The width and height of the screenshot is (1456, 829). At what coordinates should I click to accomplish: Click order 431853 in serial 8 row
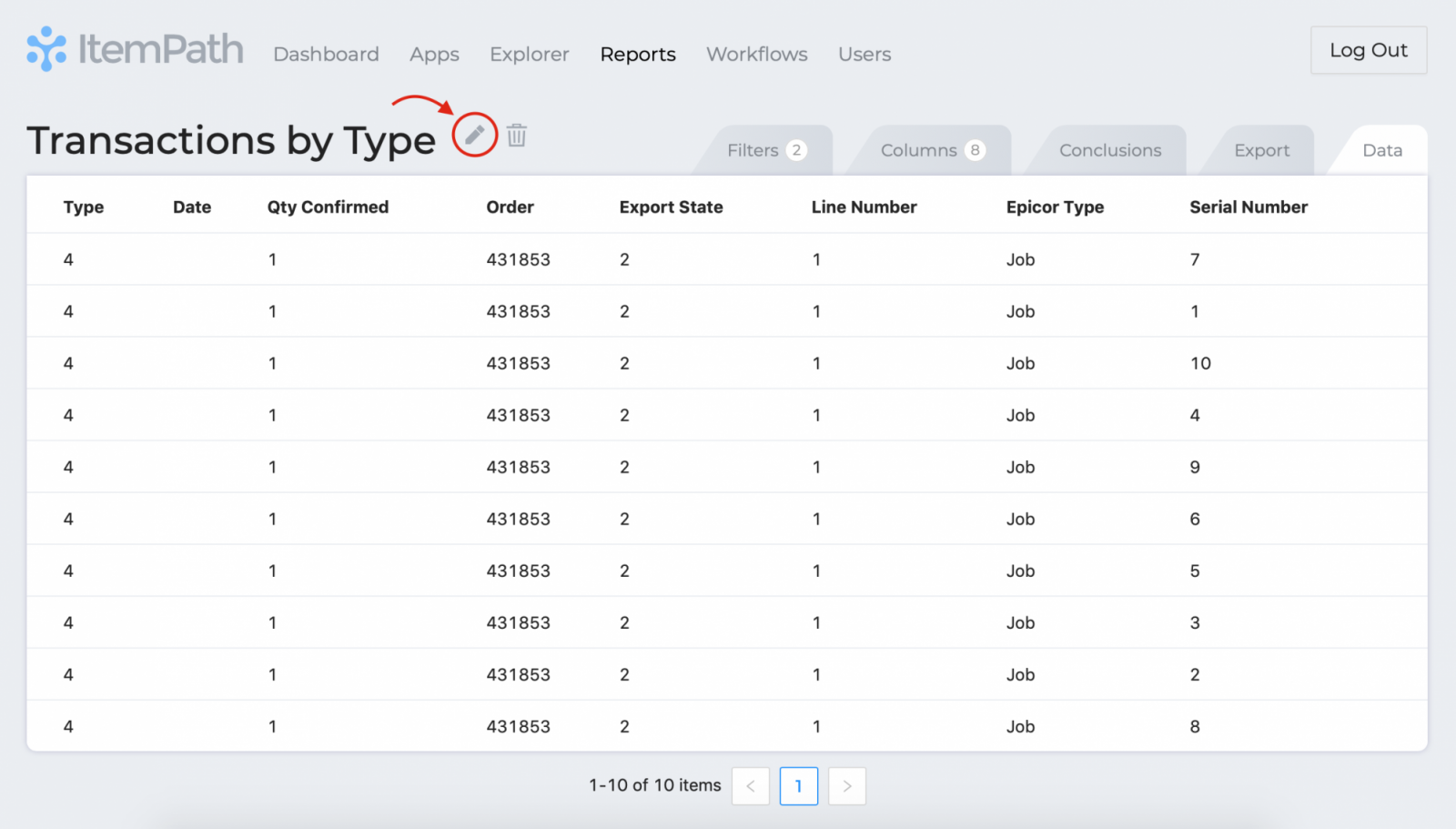point(518,726)
